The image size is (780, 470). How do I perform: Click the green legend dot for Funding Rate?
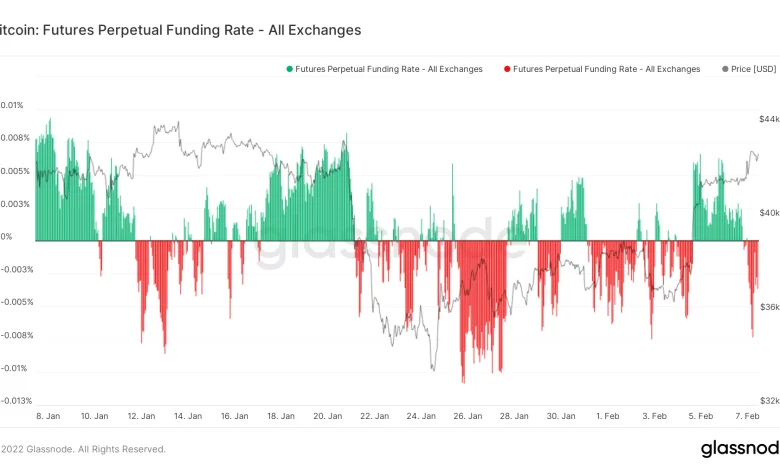pyautogui.click(x=290, y=69)
